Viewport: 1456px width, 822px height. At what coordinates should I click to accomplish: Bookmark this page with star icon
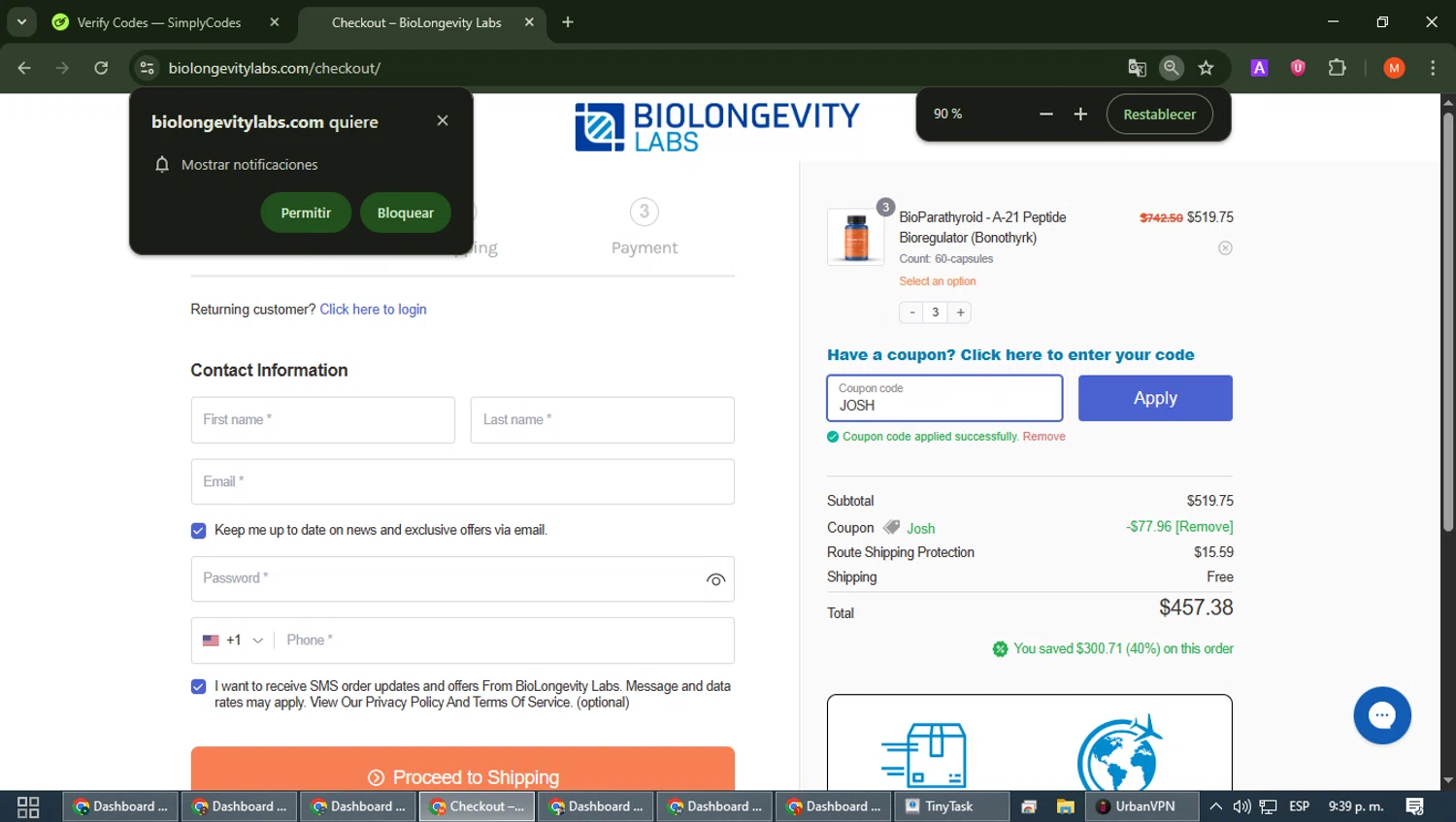(1206, 68)
